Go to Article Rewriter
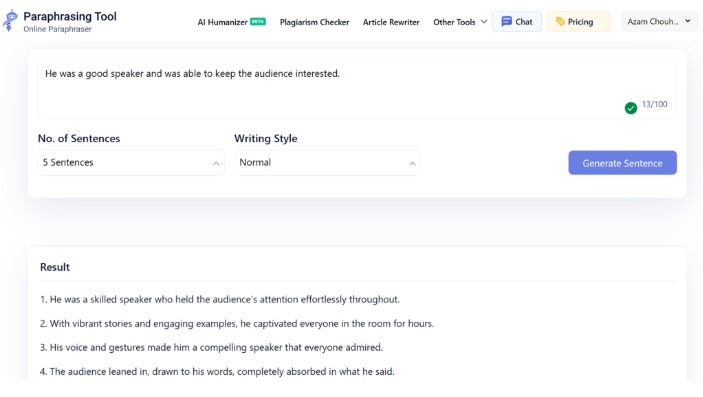 click(391, 22)
